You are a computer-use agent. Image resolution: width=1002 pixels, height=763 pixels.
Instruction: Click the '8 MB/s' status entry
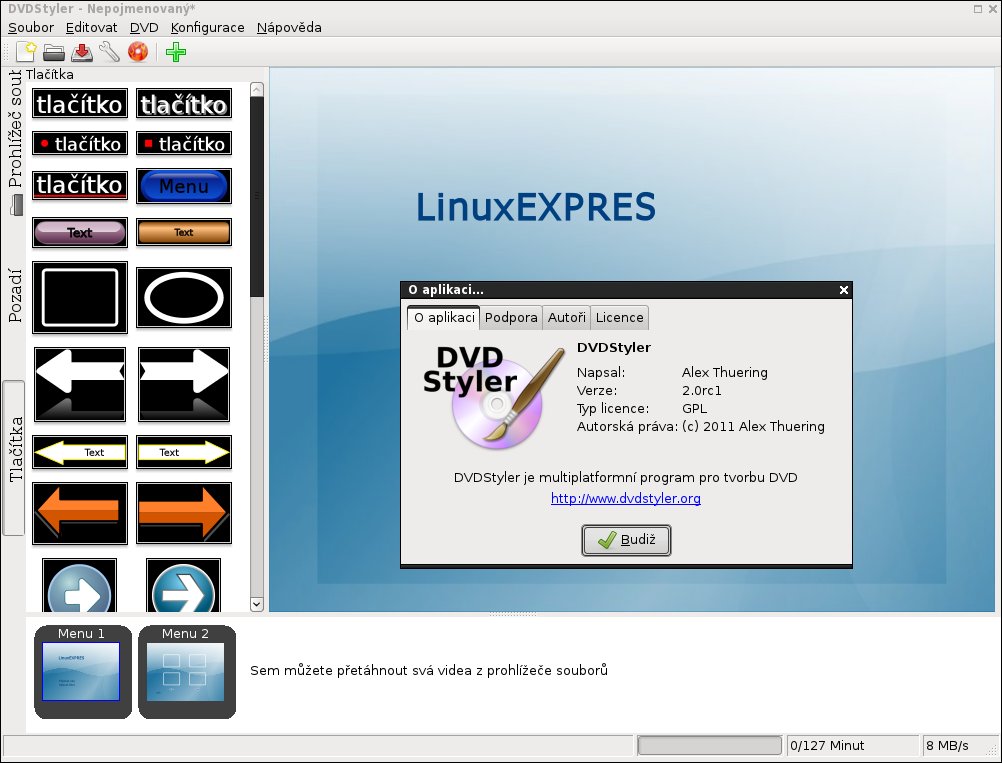coord(960,746)
